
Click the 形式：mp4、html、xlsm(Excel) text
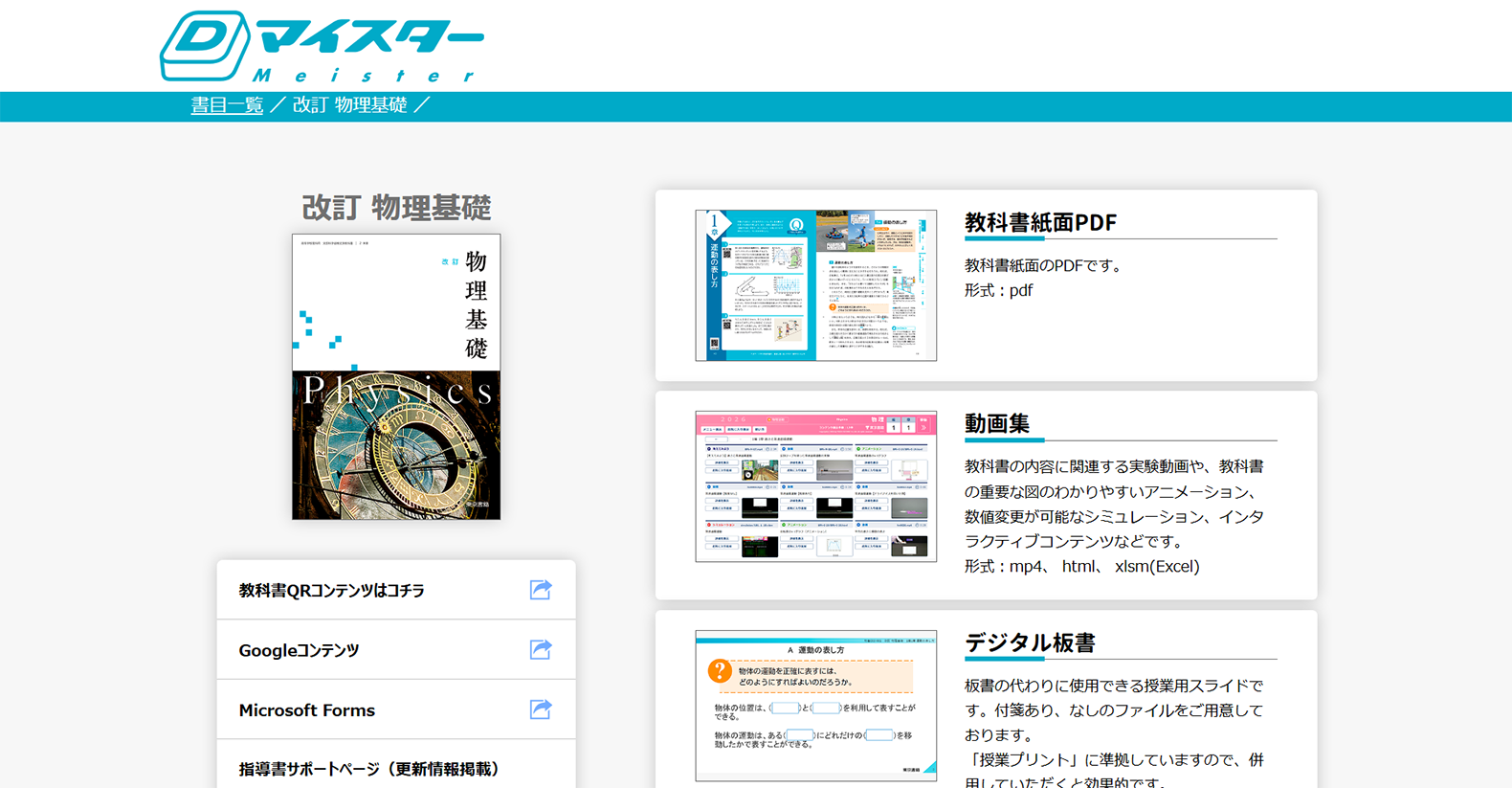tap(1081, 567)
